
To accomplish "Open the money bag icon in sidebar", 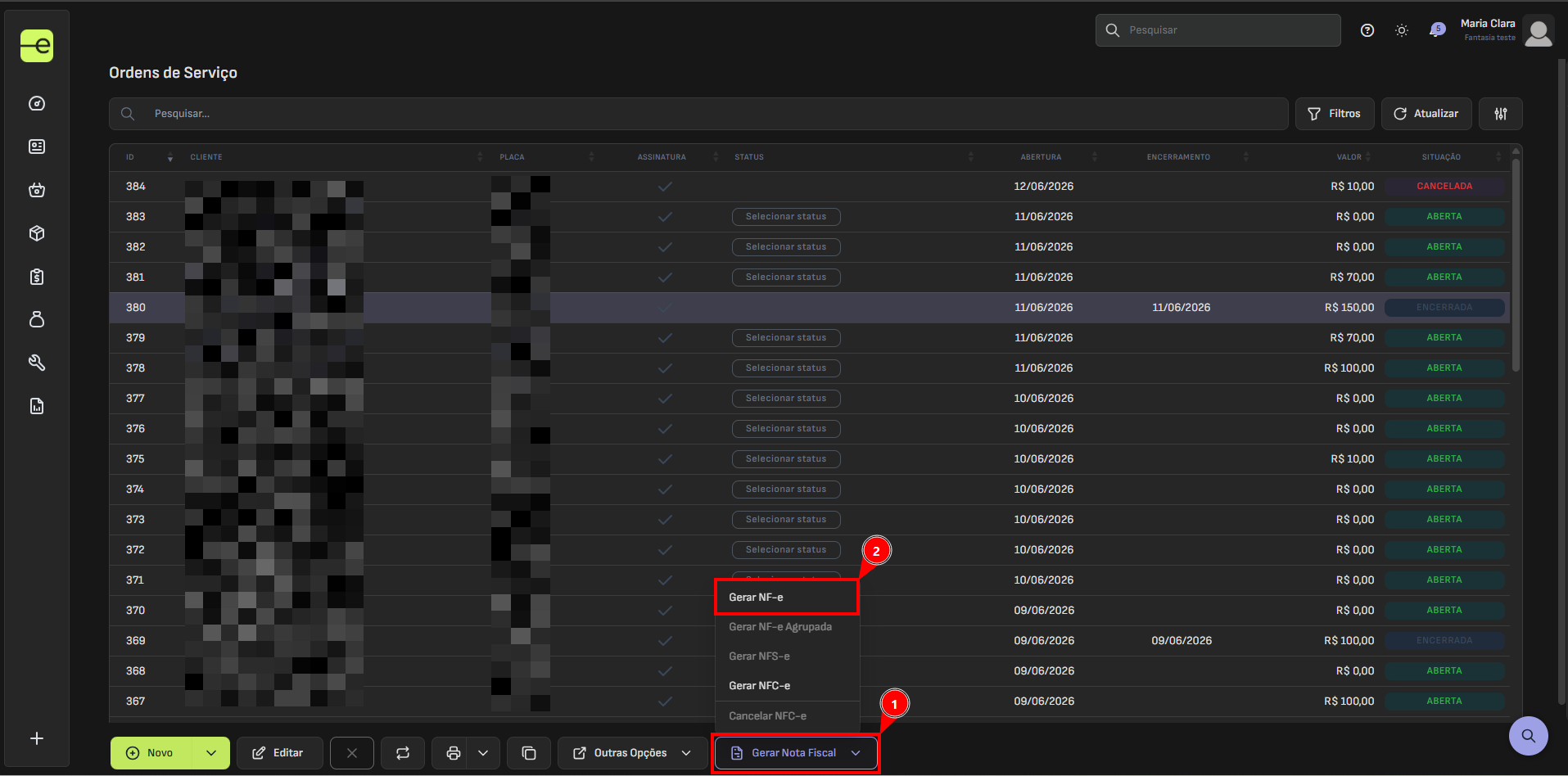I will click(x=37, y=319).
